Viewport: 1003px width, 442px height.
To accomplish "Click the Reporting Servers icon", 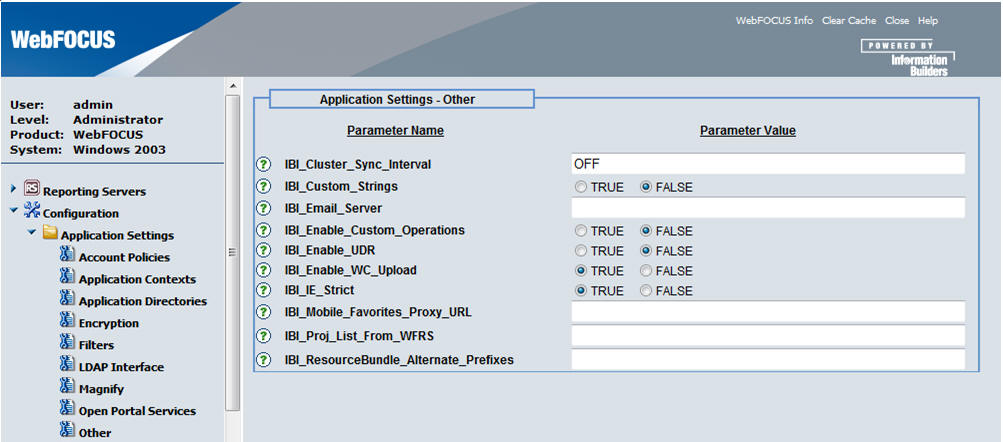I will [32, 188].
